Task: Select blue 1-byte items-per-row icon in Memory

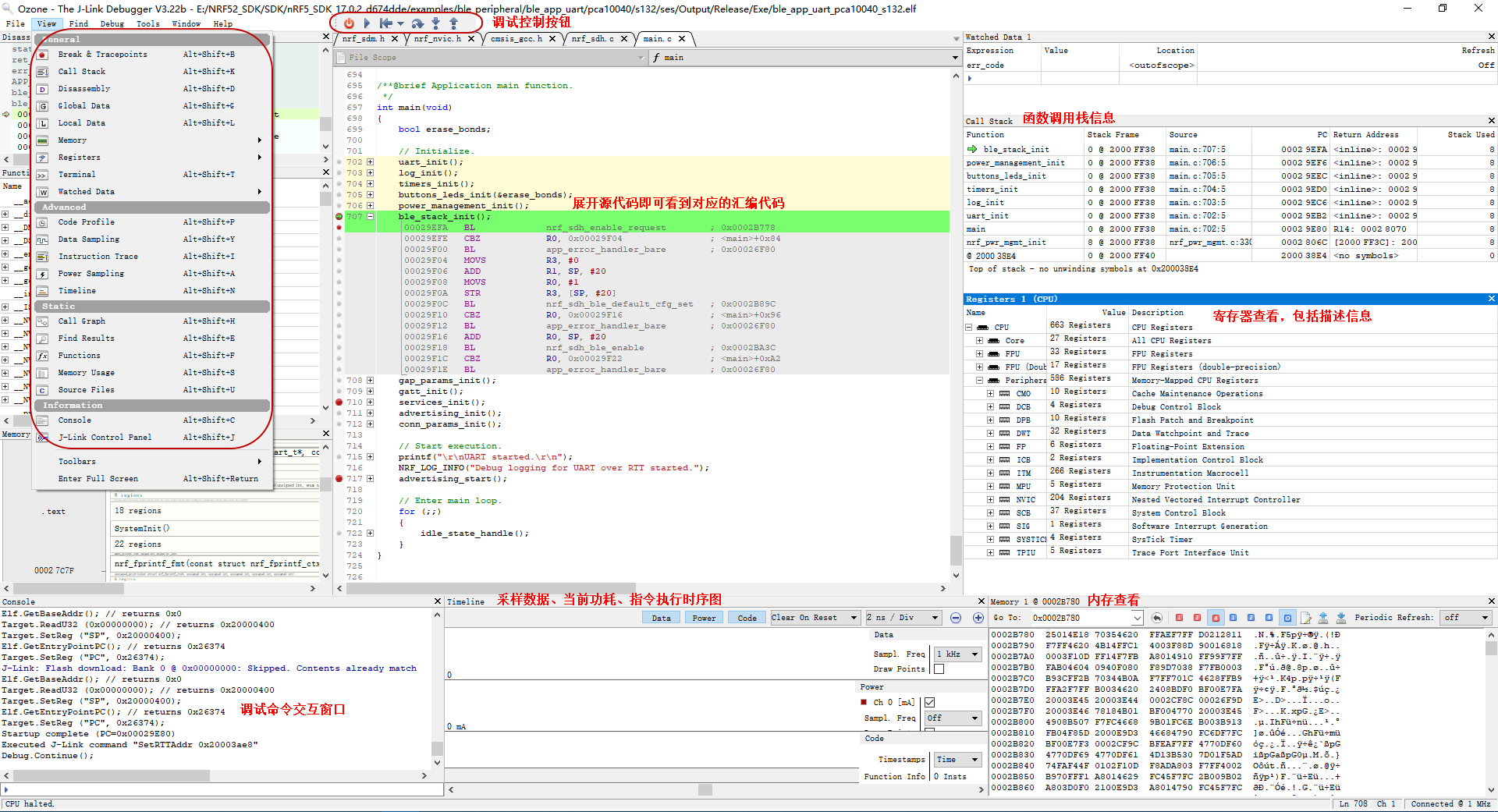Action: 1234,618
